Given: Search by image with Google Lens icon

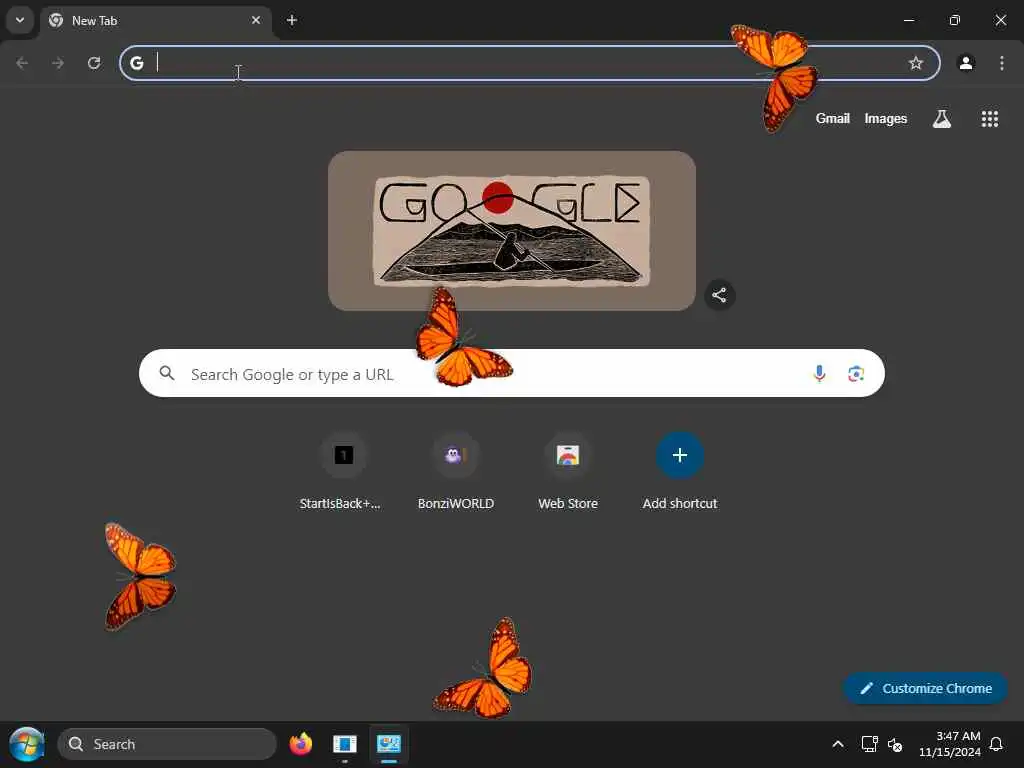Looking at the screenshot, I should tap(856, 374).
